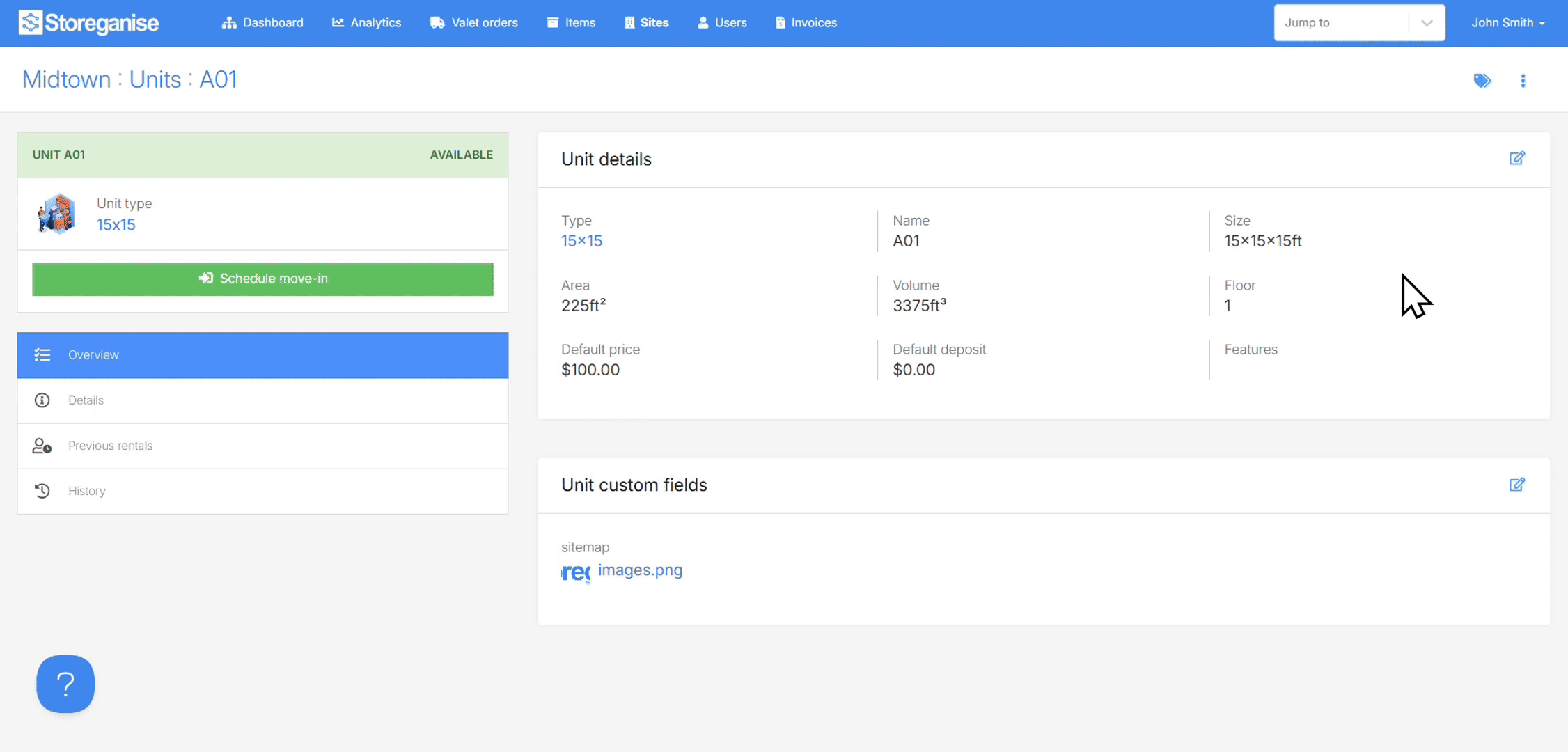Open Valet orders in navigation
The width and height of the screenshot is (1568, 752).
(x=473, y=23)
